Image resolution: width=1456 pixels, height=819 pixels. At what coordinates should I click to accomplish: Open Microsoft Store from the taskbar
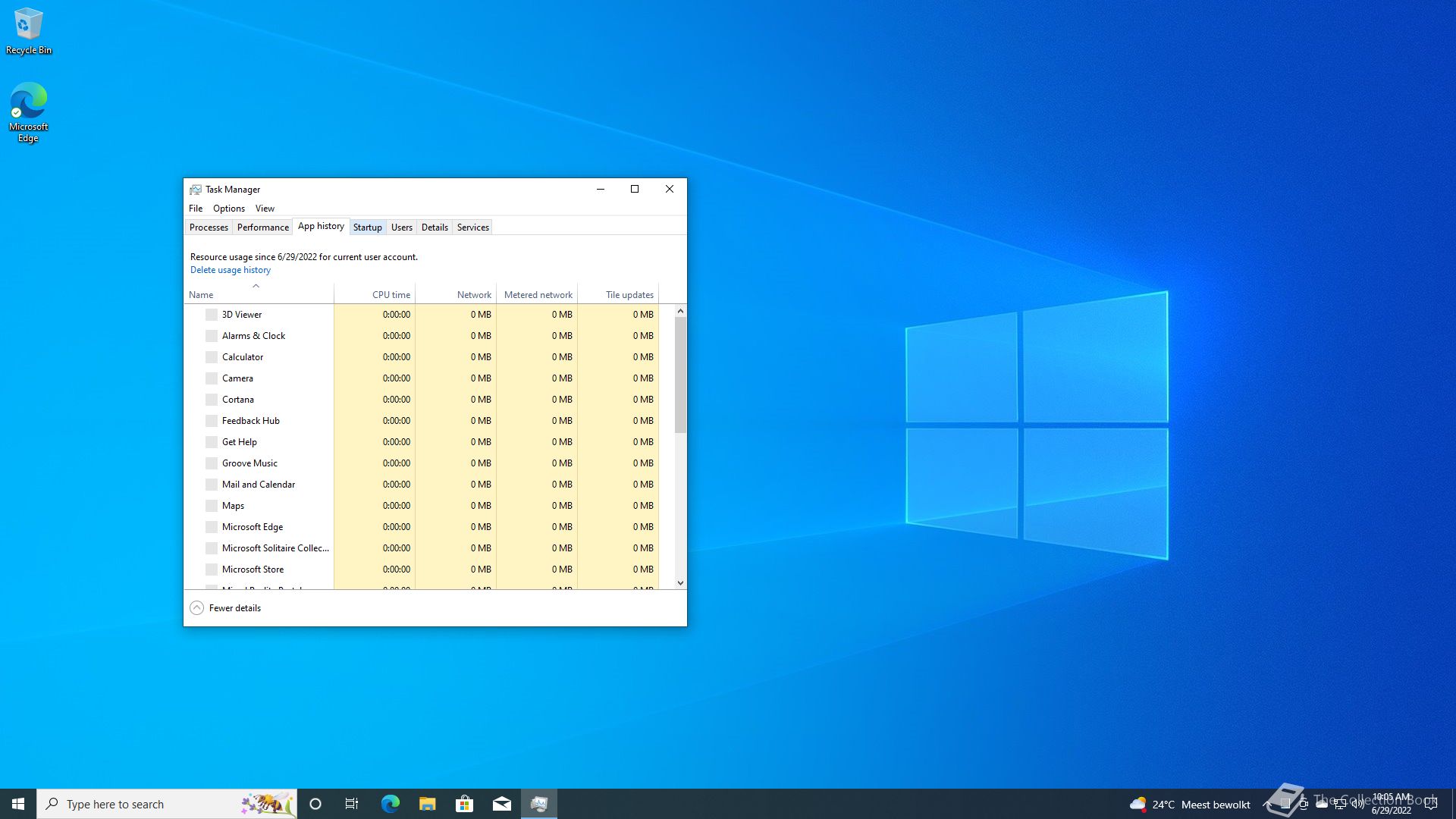464,804
